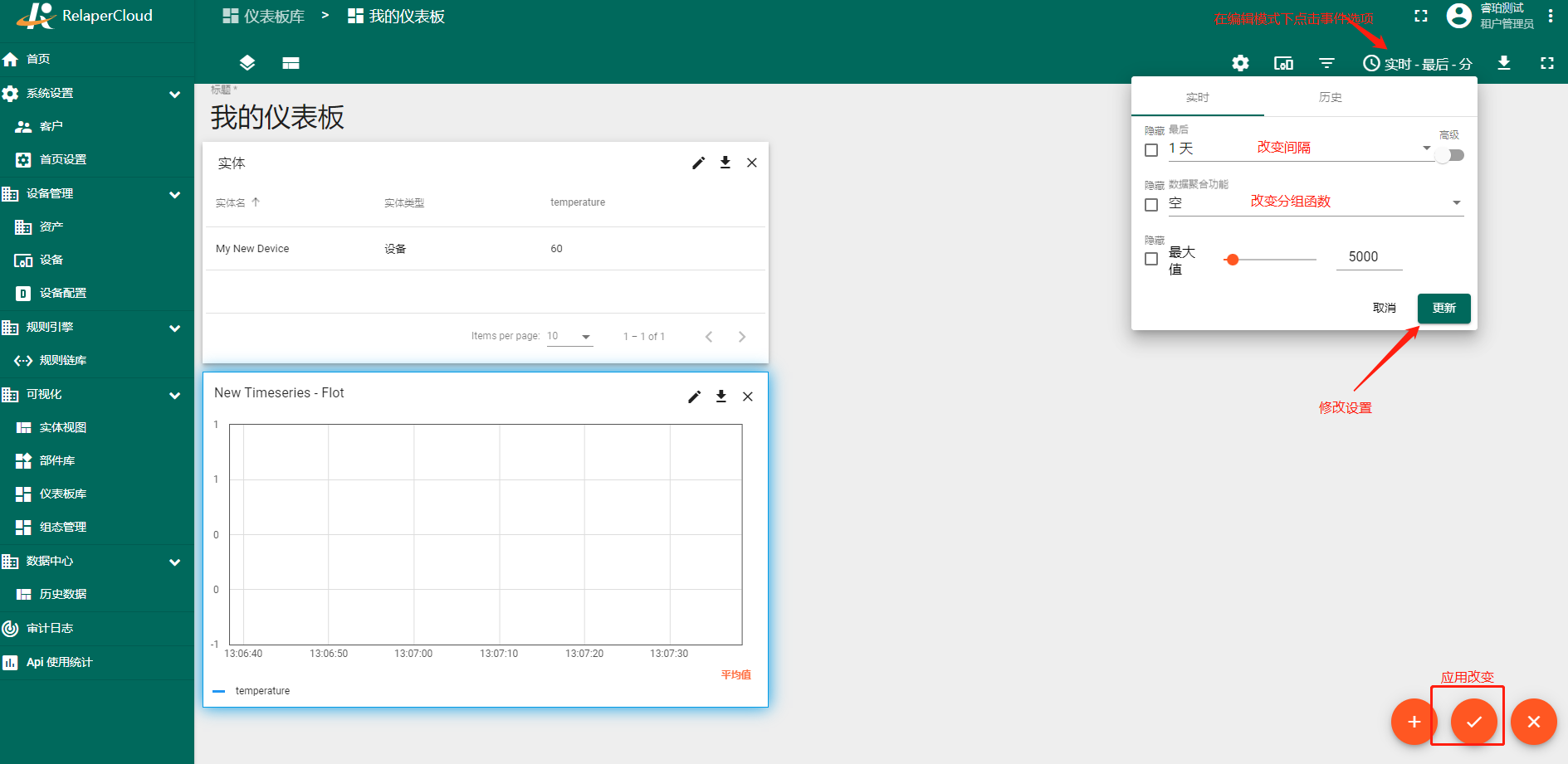The width and height of the screenshot is (1568, 764).
Task: Toggle fullscreen icon beside user avatar
Action: [x=1421, y=16]
